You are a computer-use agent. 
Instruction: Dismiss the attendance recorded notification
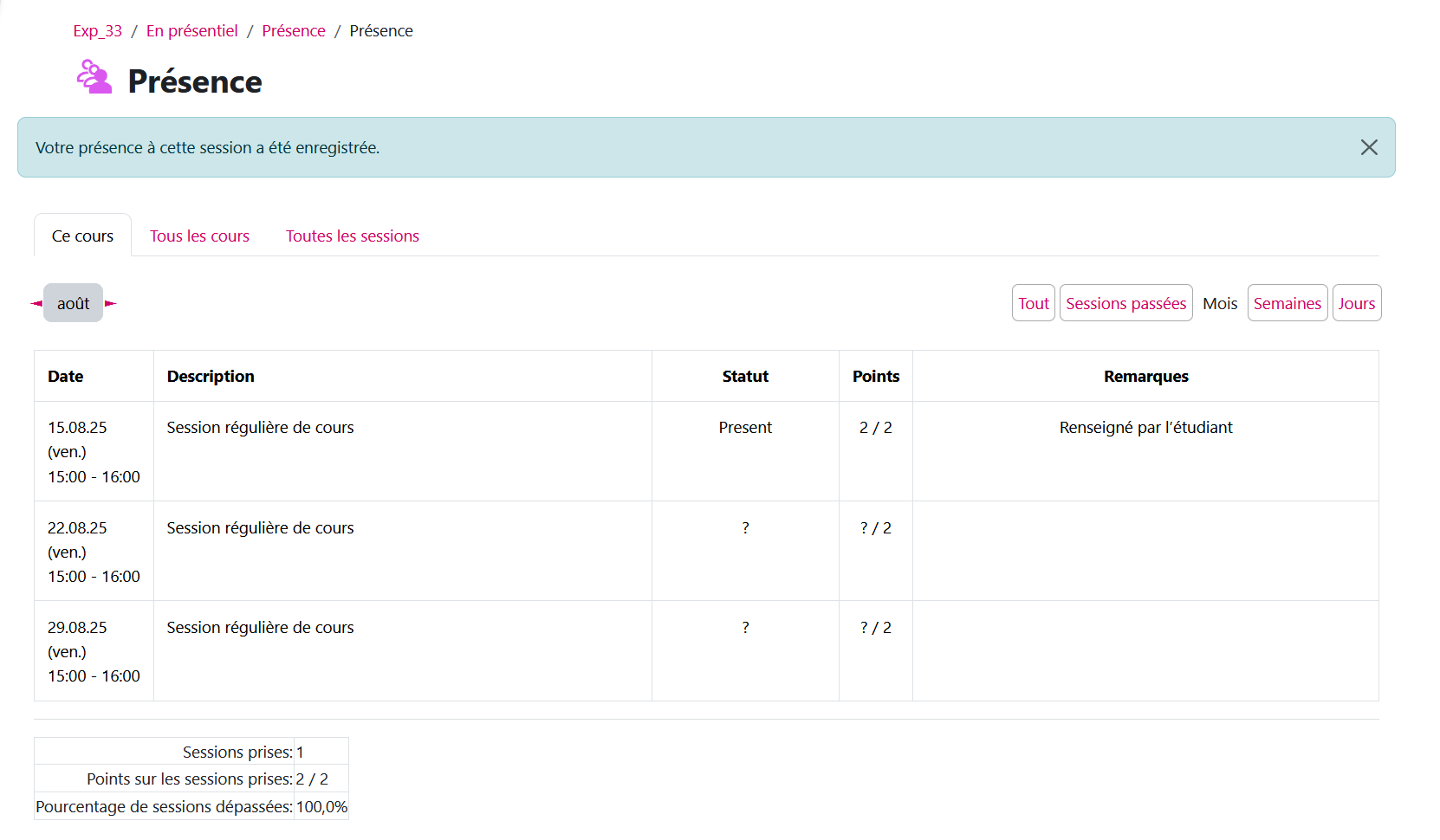(x=1368, y=148)
